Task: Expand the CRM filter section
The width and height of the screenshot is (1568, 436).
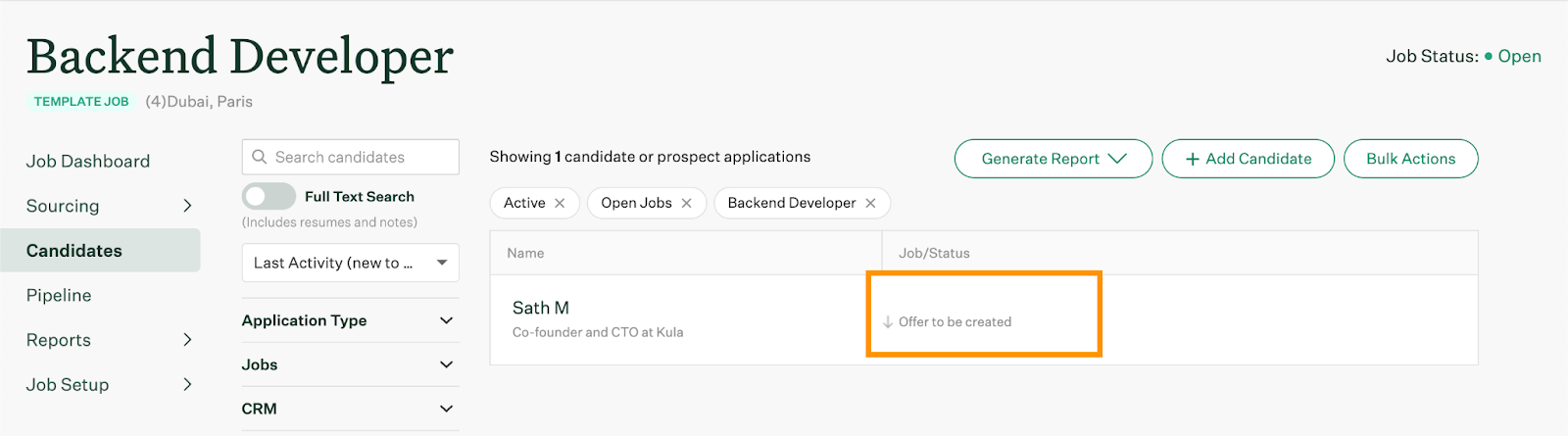Action: (350, 409)
